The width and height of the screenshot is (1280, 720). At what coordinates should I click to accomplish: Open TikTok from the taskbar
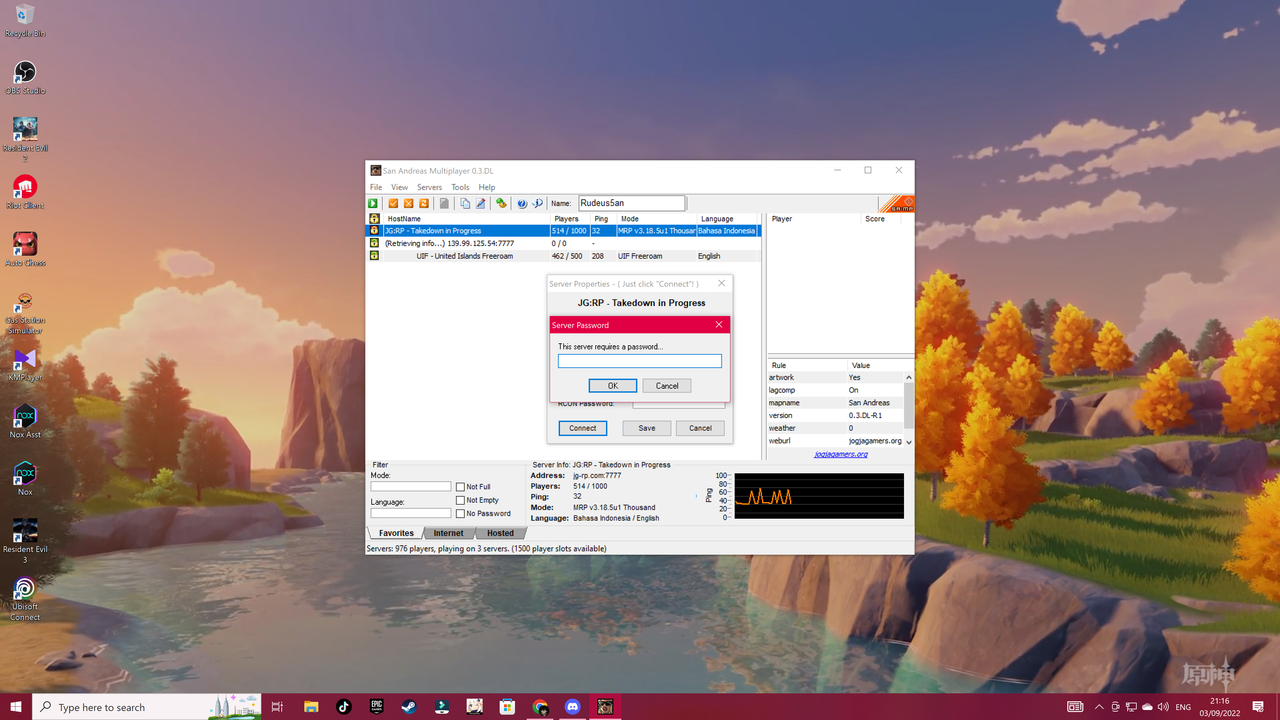344,707
